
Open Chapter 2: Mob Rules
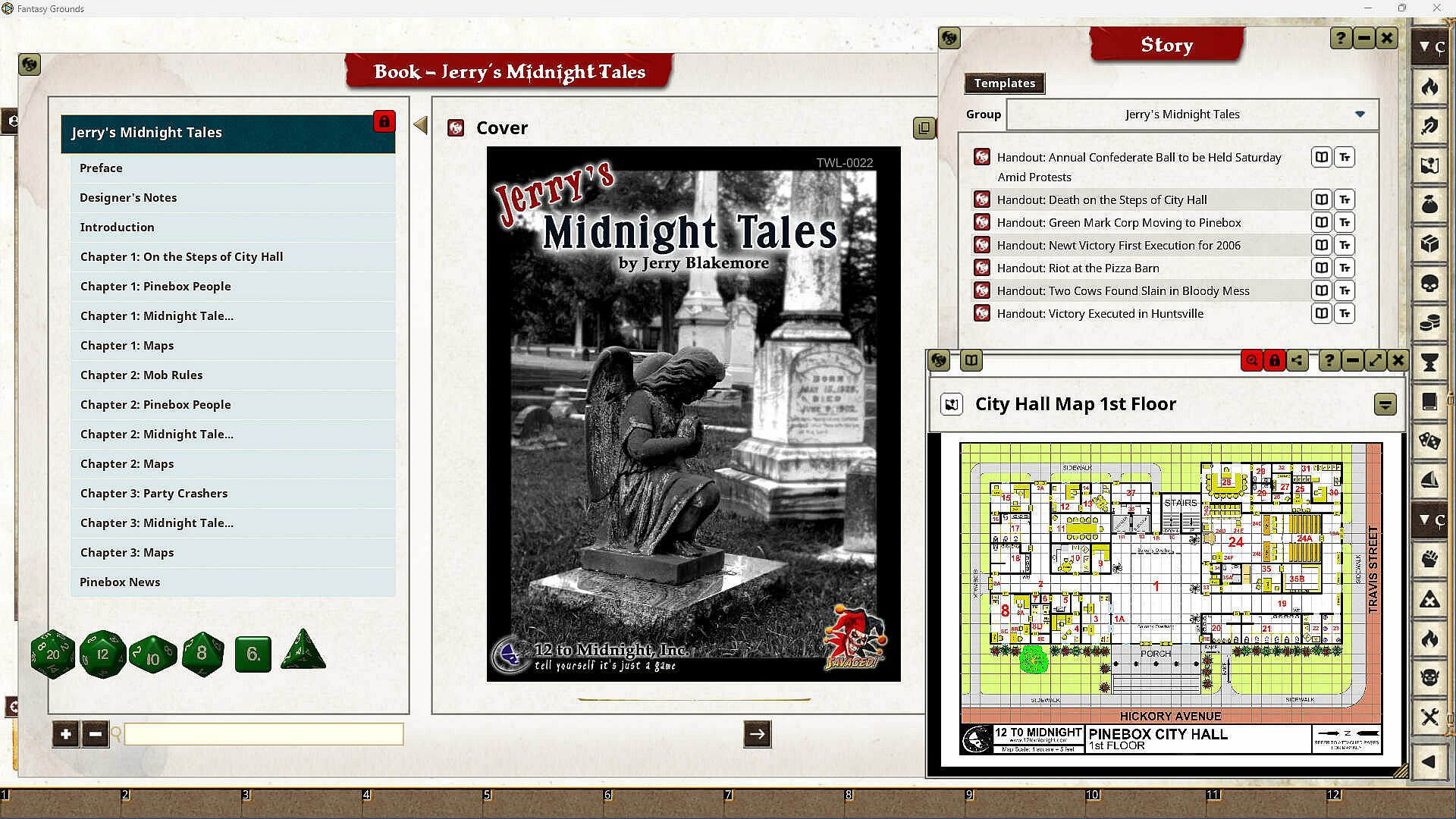click(x=141, y=375)
